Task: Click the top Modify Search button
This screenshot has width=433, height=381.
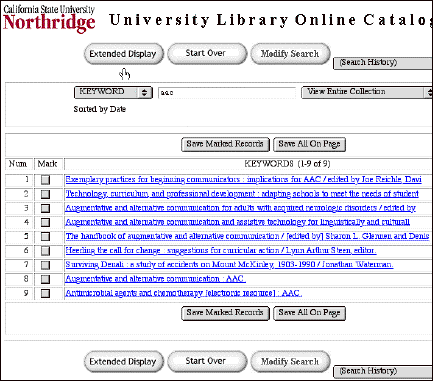Action: 290,53
